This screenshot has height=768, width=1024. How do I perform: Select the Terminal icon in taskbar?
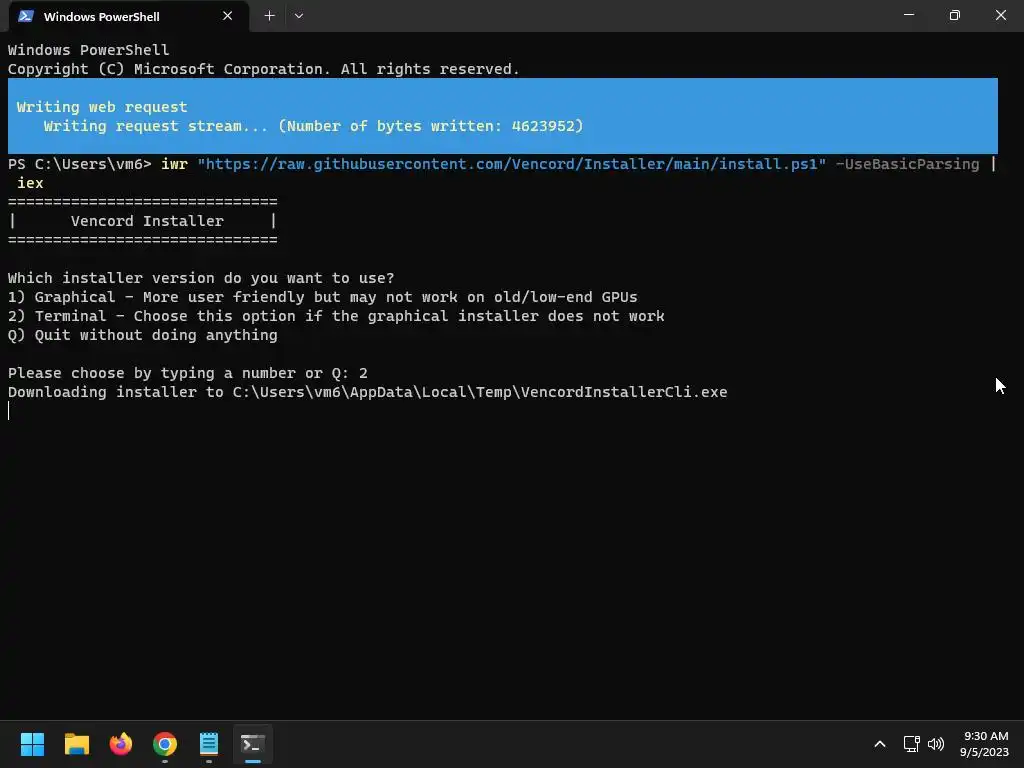pyautogui.click(x=253, y=744)
